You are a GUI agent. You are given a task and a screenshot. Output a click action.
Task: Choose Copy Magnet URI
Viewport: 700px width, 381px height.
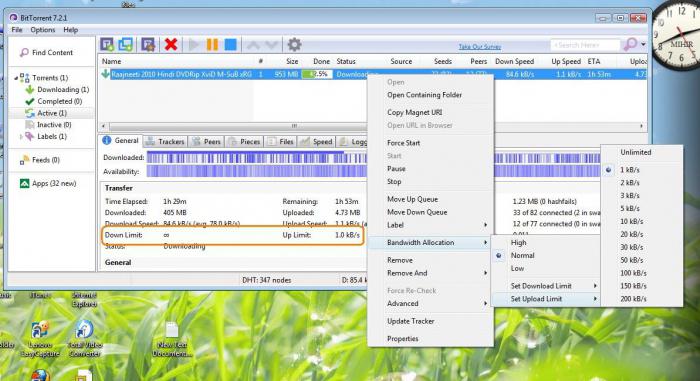(x=415, y=113)
